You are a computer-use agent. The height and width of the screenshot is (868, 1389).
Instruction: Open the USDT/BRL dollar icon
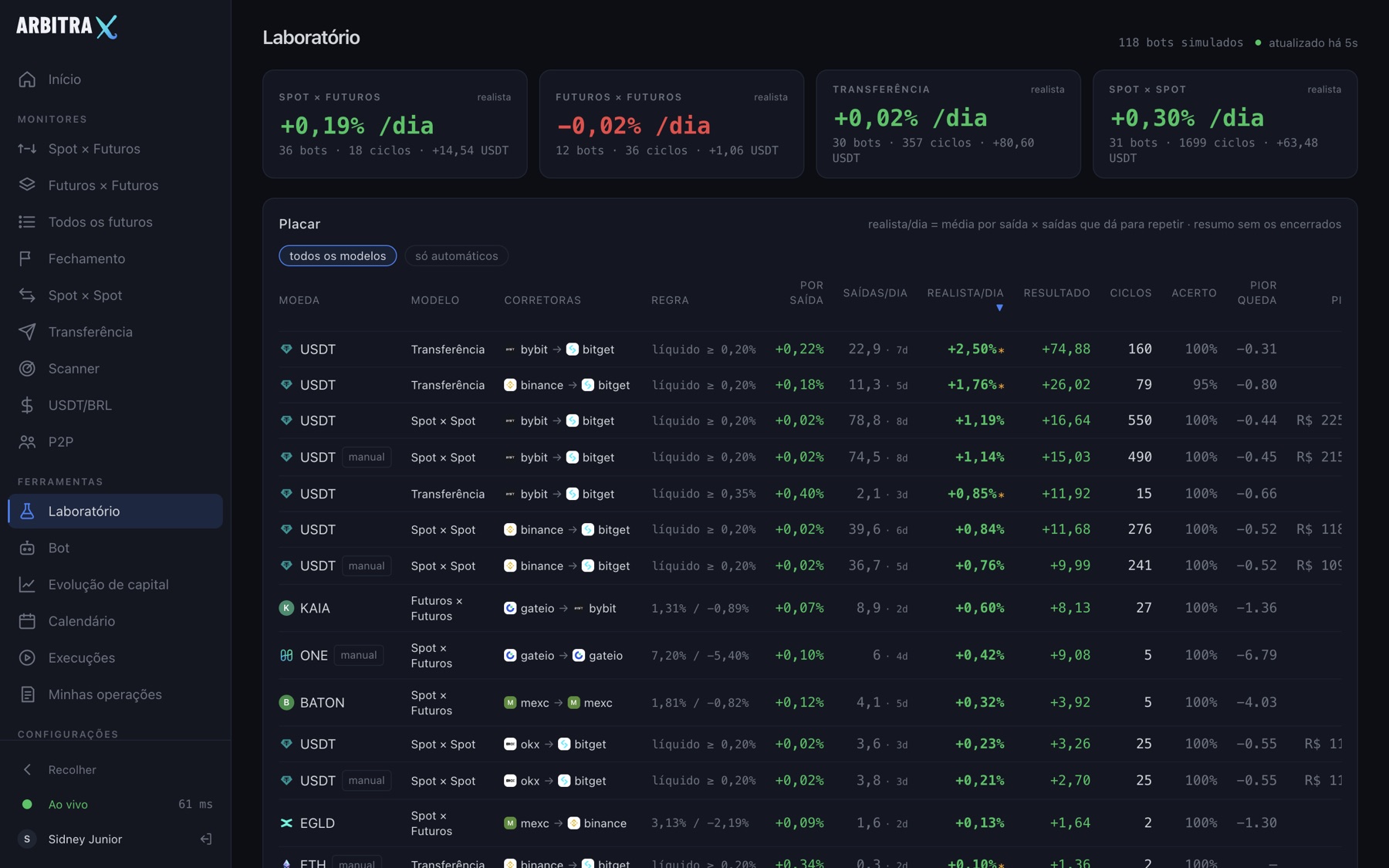pos(27,405)
